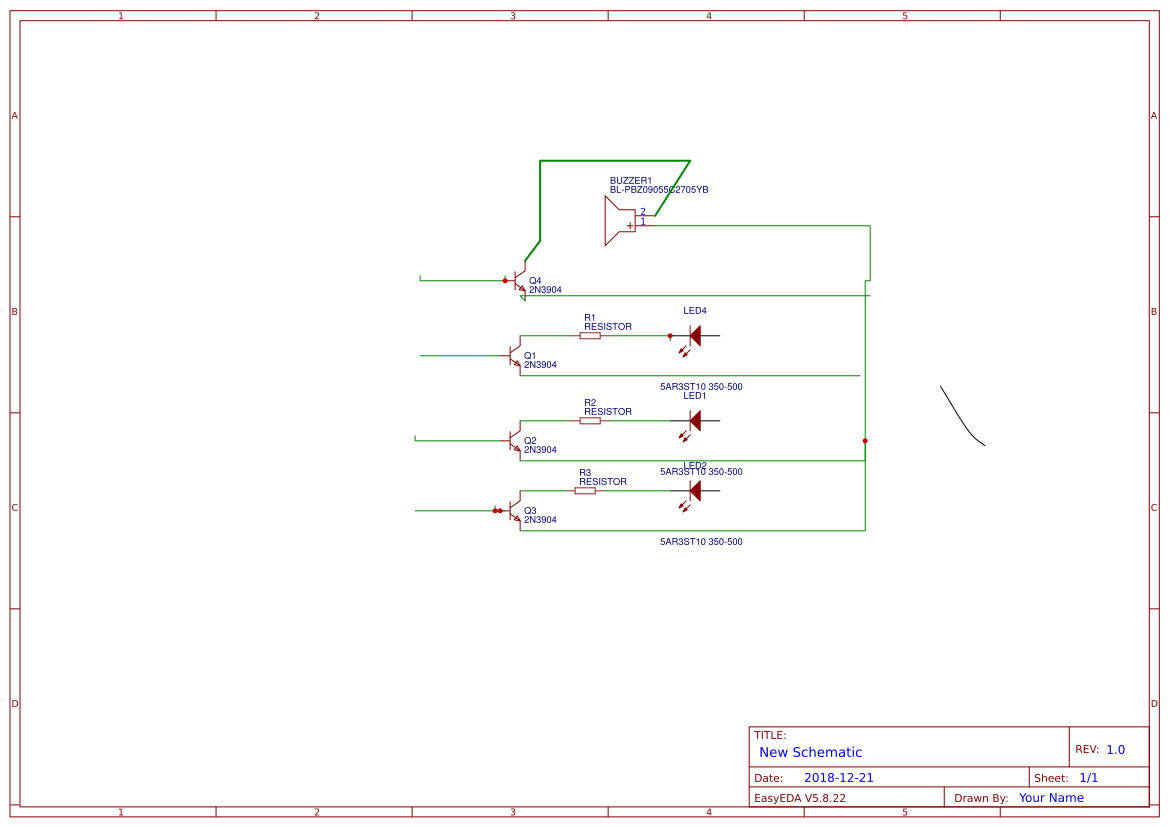1170x827 pixels.
Task: Select the R3 resistor body symbol
Action: (585, 490)
